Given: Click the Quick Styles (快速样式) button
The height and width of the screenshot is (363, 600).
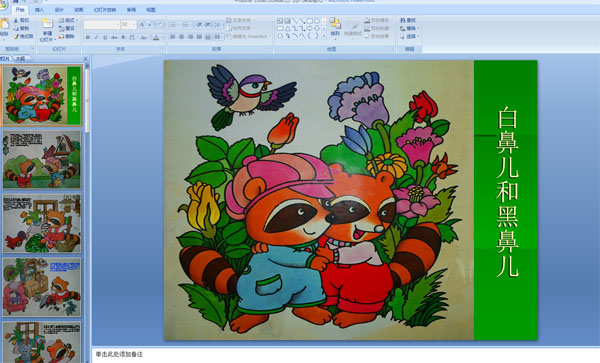Looking at the screenshot, I should 353,28.
